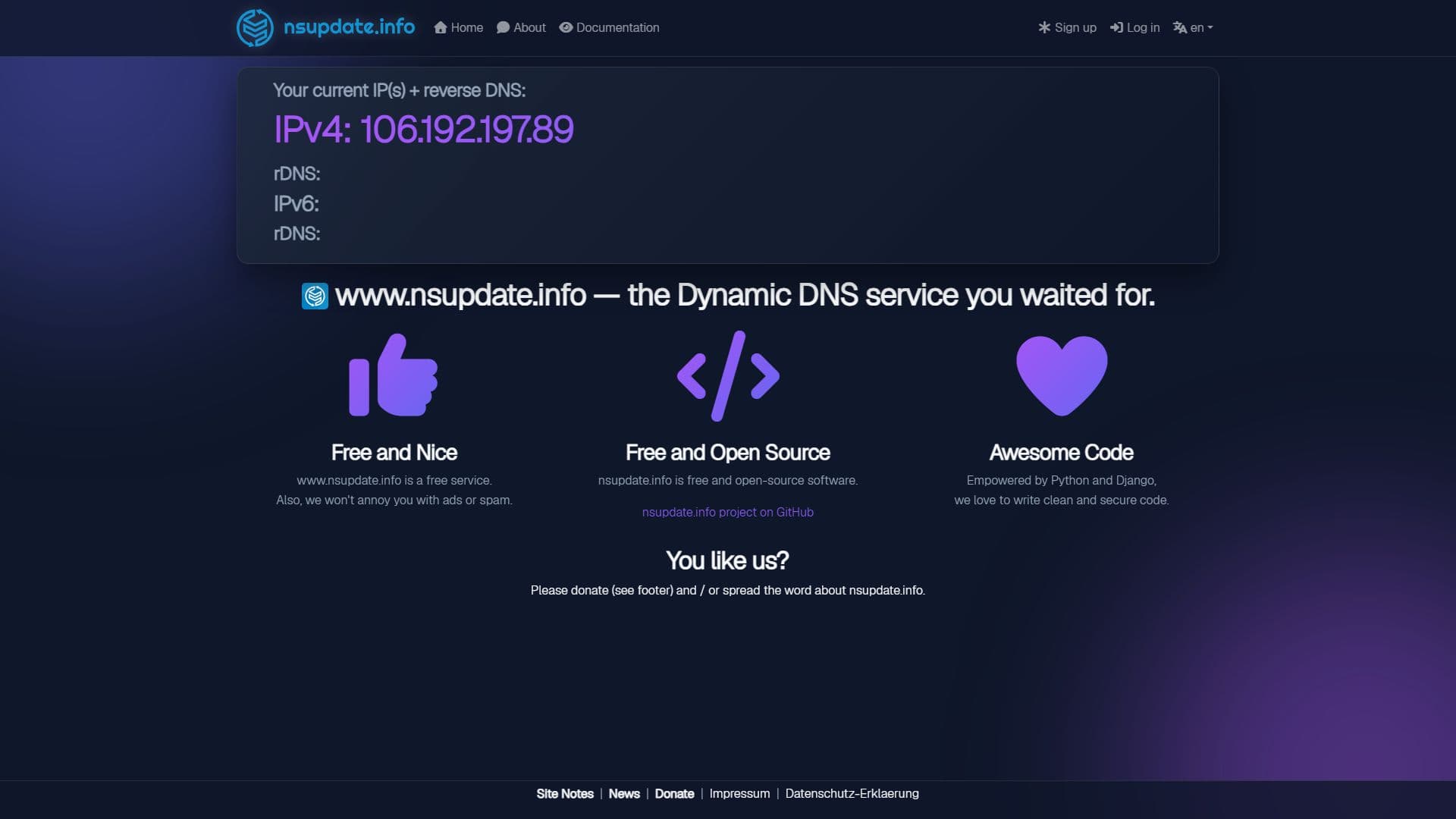Image resolution: width=1456 pixels, height=819 pixels.
Task: Open the News footer link
Action: click(x=624, y=794)
